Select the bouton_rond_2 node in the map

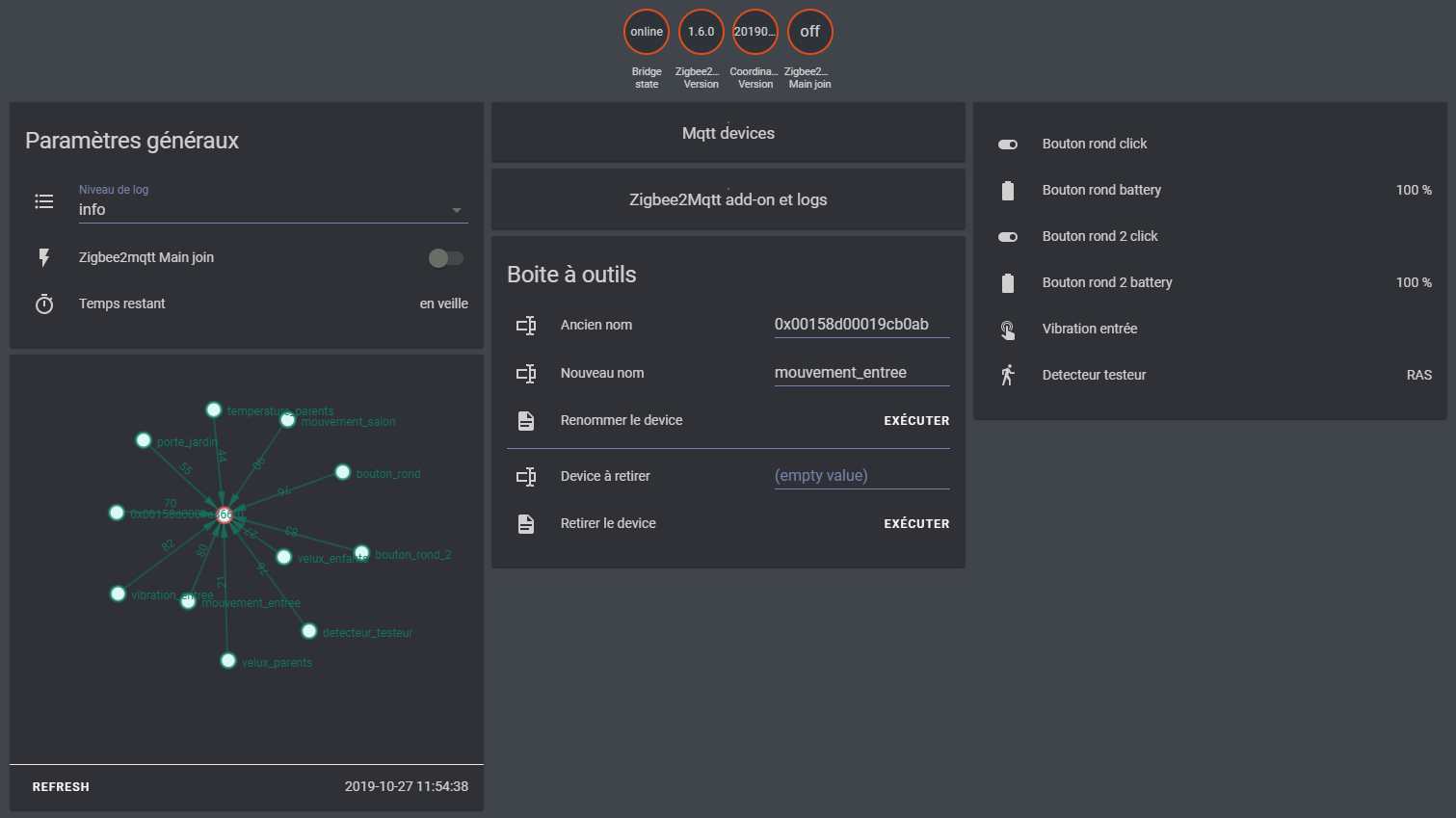[361, 553]
